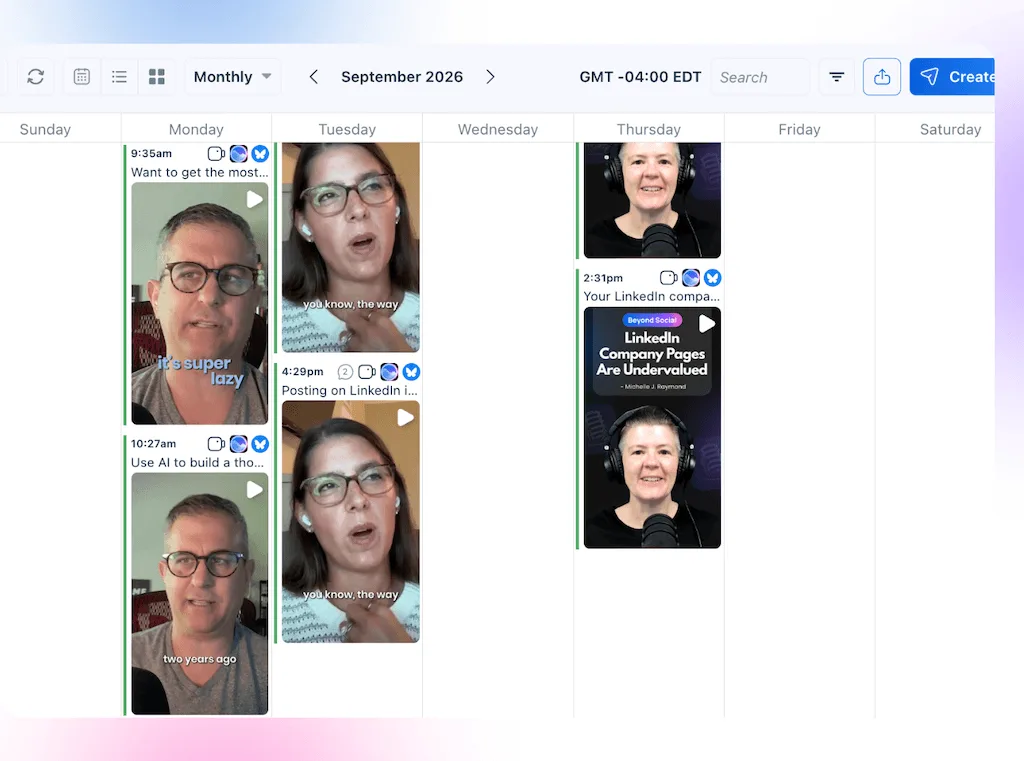Click the Friday column header

[799, 129]
